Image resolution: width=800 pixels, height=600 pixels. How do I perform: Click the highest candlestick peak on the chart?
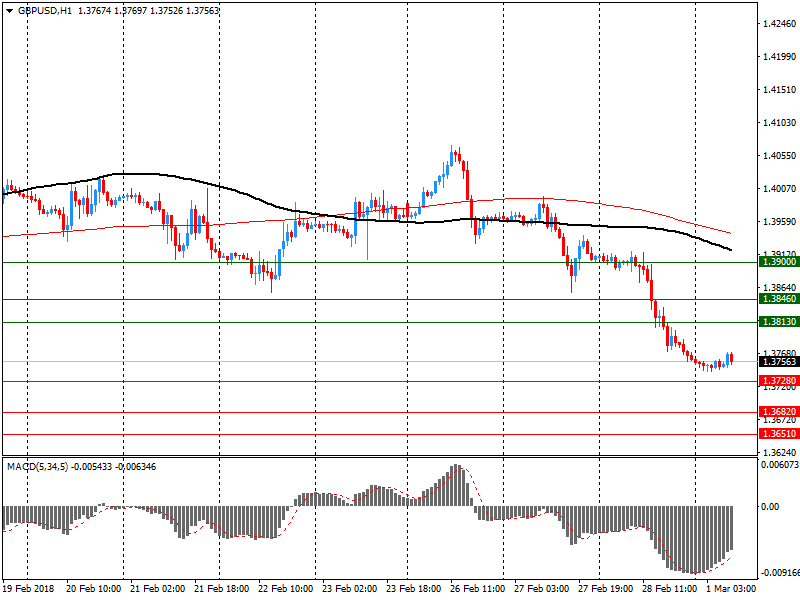pyautogui.click(x=454, y=150)
